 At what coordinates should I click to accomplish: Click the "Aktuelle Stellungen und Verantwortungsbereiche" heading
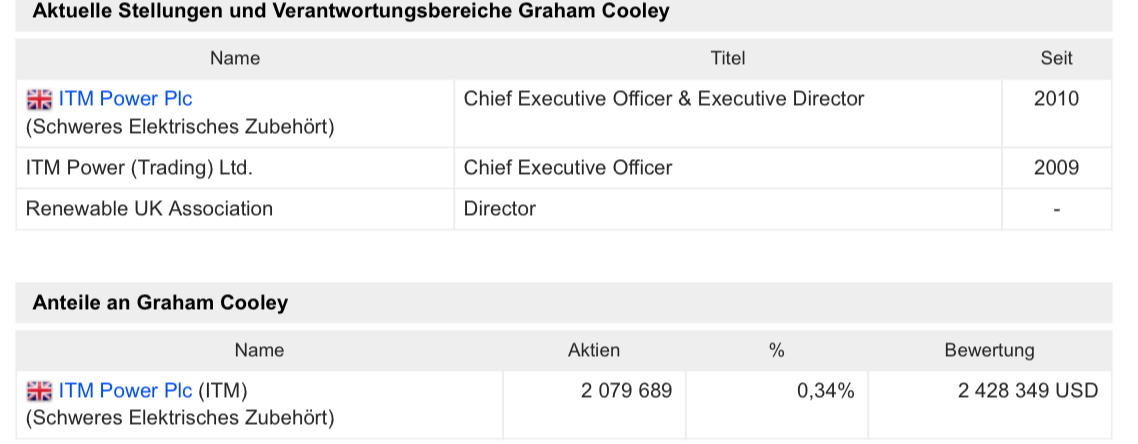click(x=351, y=11)
